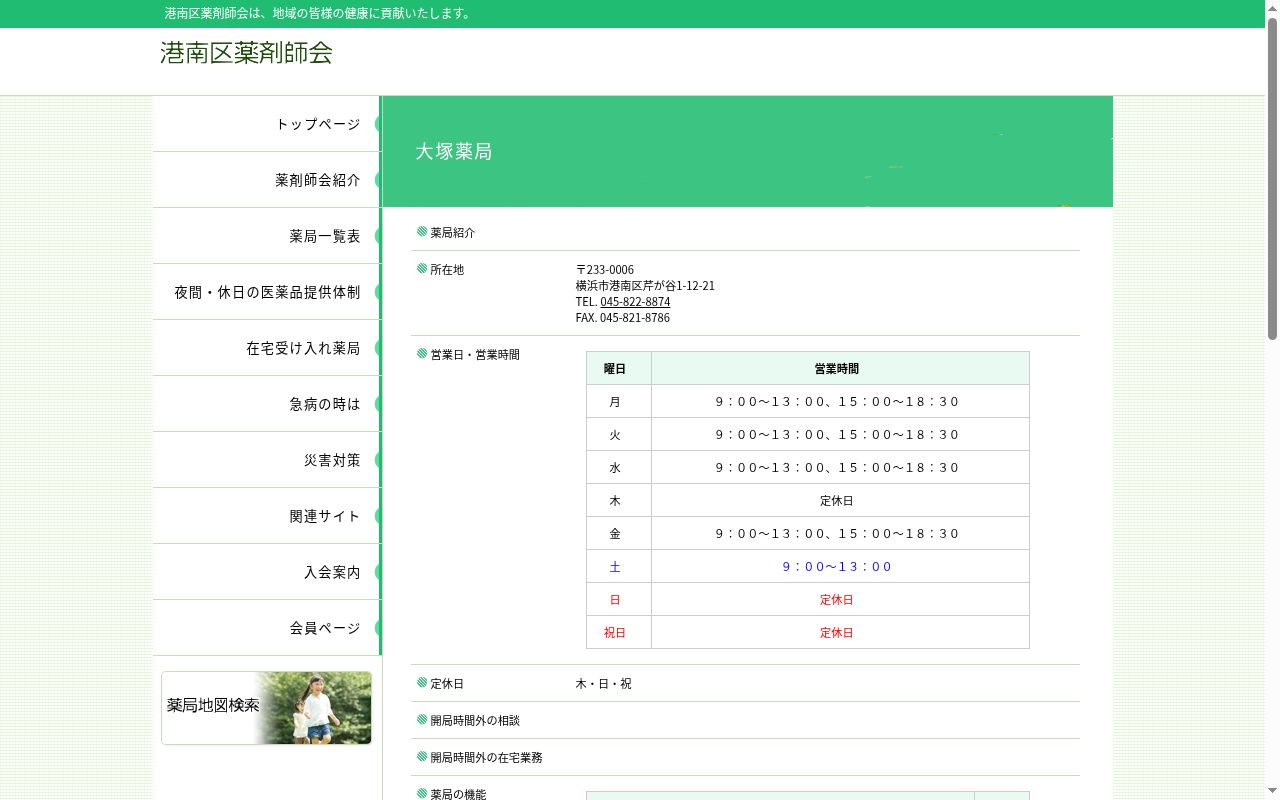Select 在宅受け入れ薬局 in sidebar
Viewport: 1280px width, 800px height.
click(267, 348)
